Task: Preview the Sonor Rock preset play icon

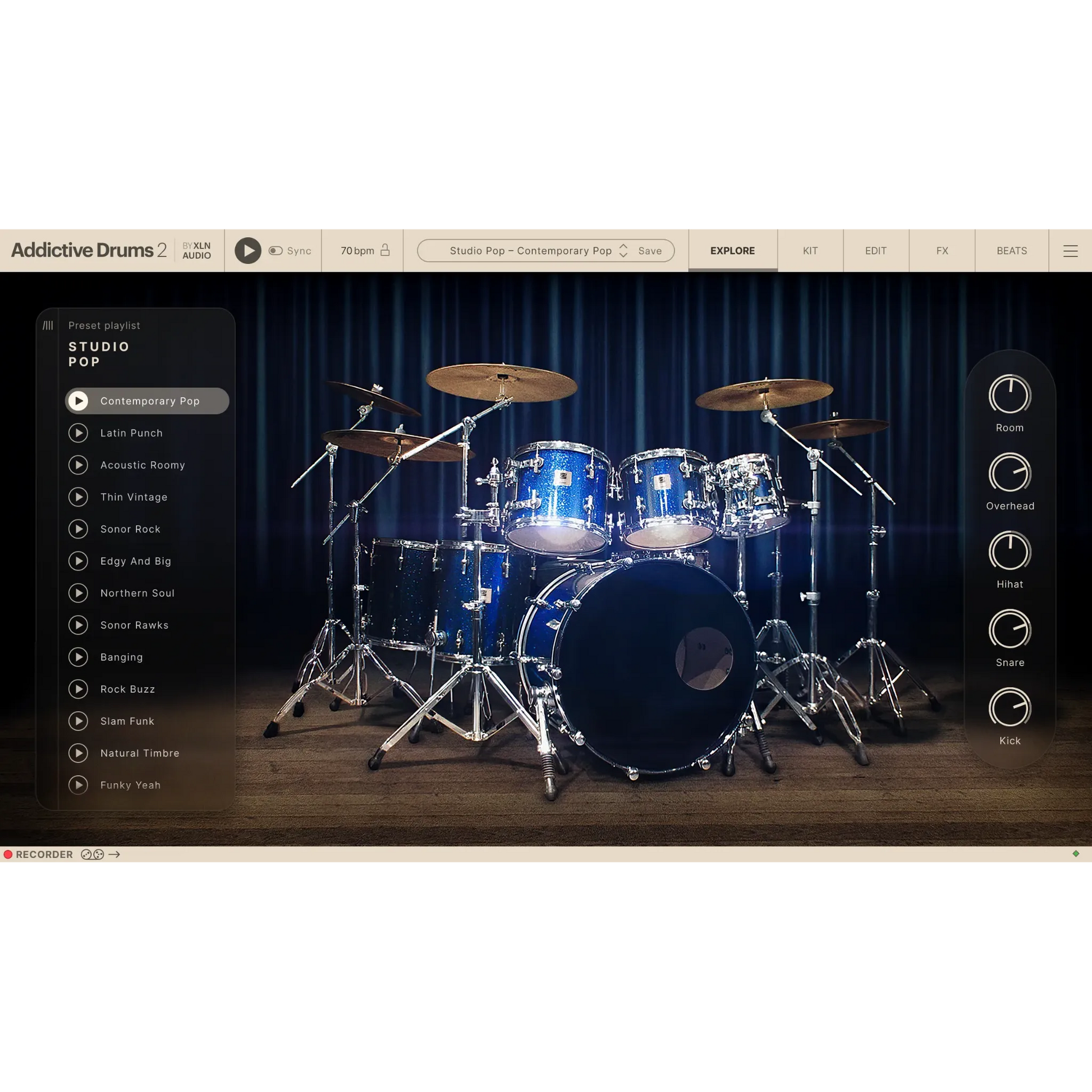Action: tap(79, 529)
